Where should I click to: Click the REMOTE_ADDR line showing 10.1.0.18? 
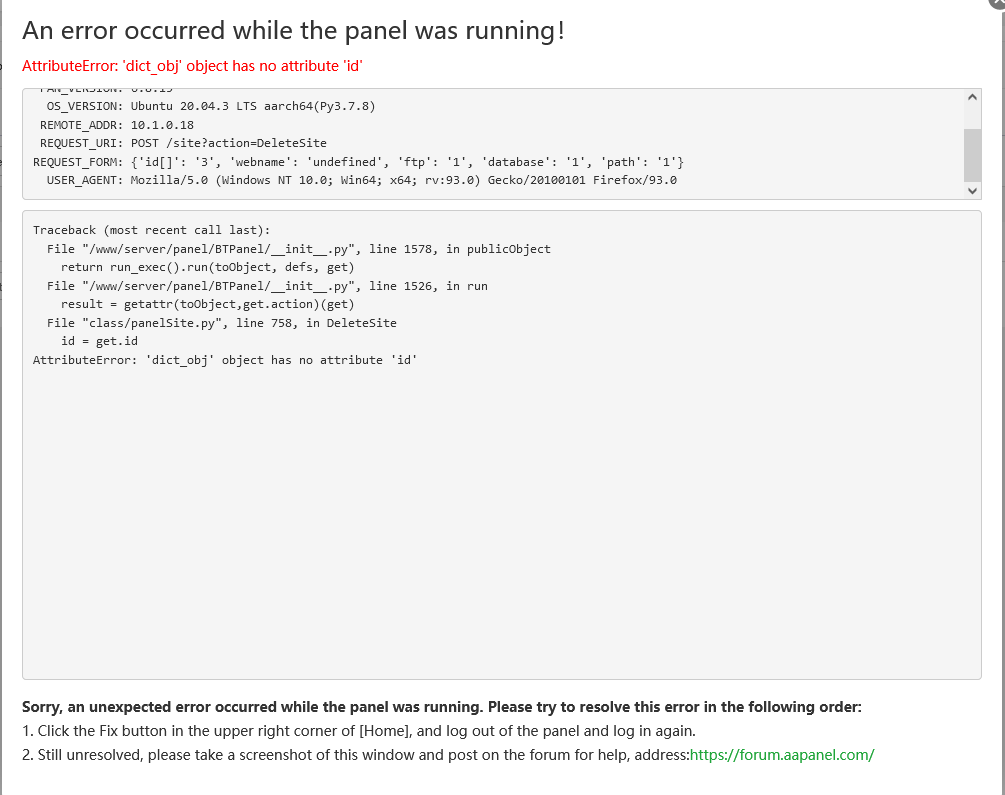click(117, 125)
